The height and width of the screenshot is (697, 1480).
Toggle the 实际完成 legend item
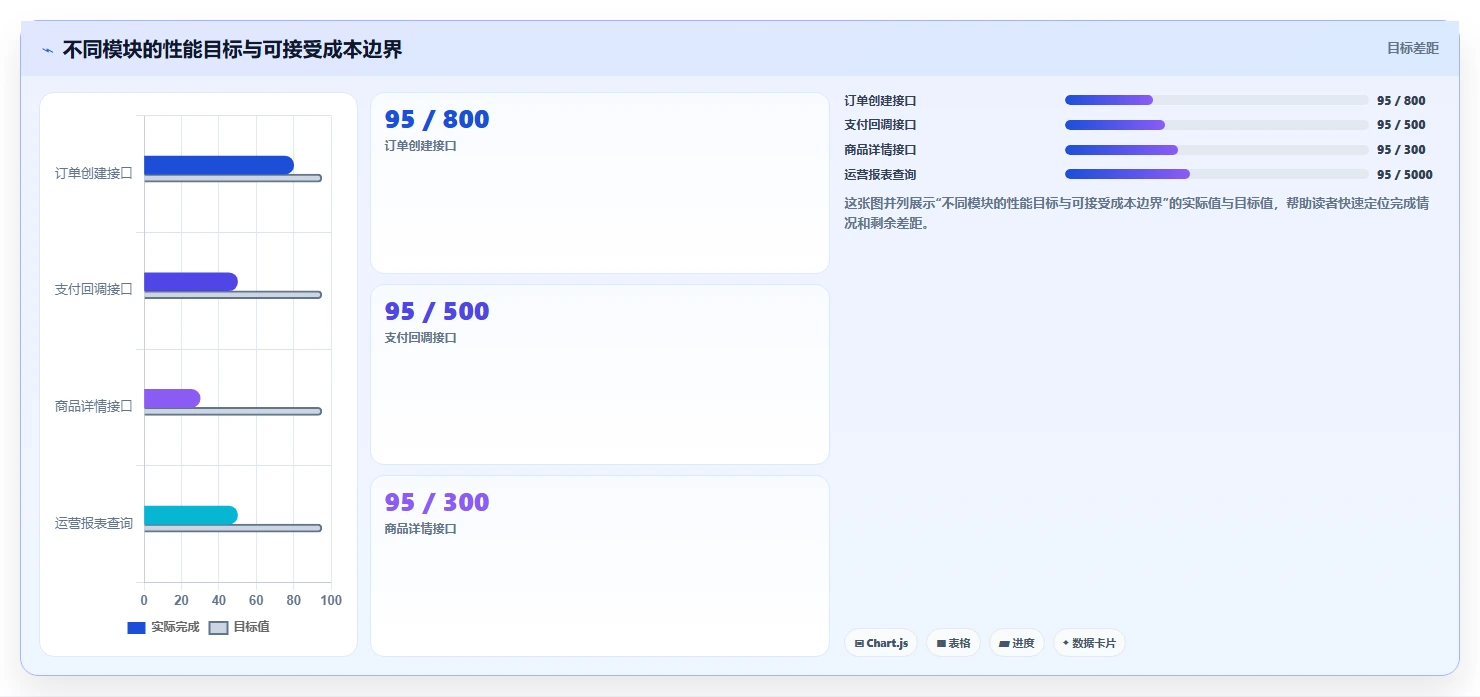(163, 627)
